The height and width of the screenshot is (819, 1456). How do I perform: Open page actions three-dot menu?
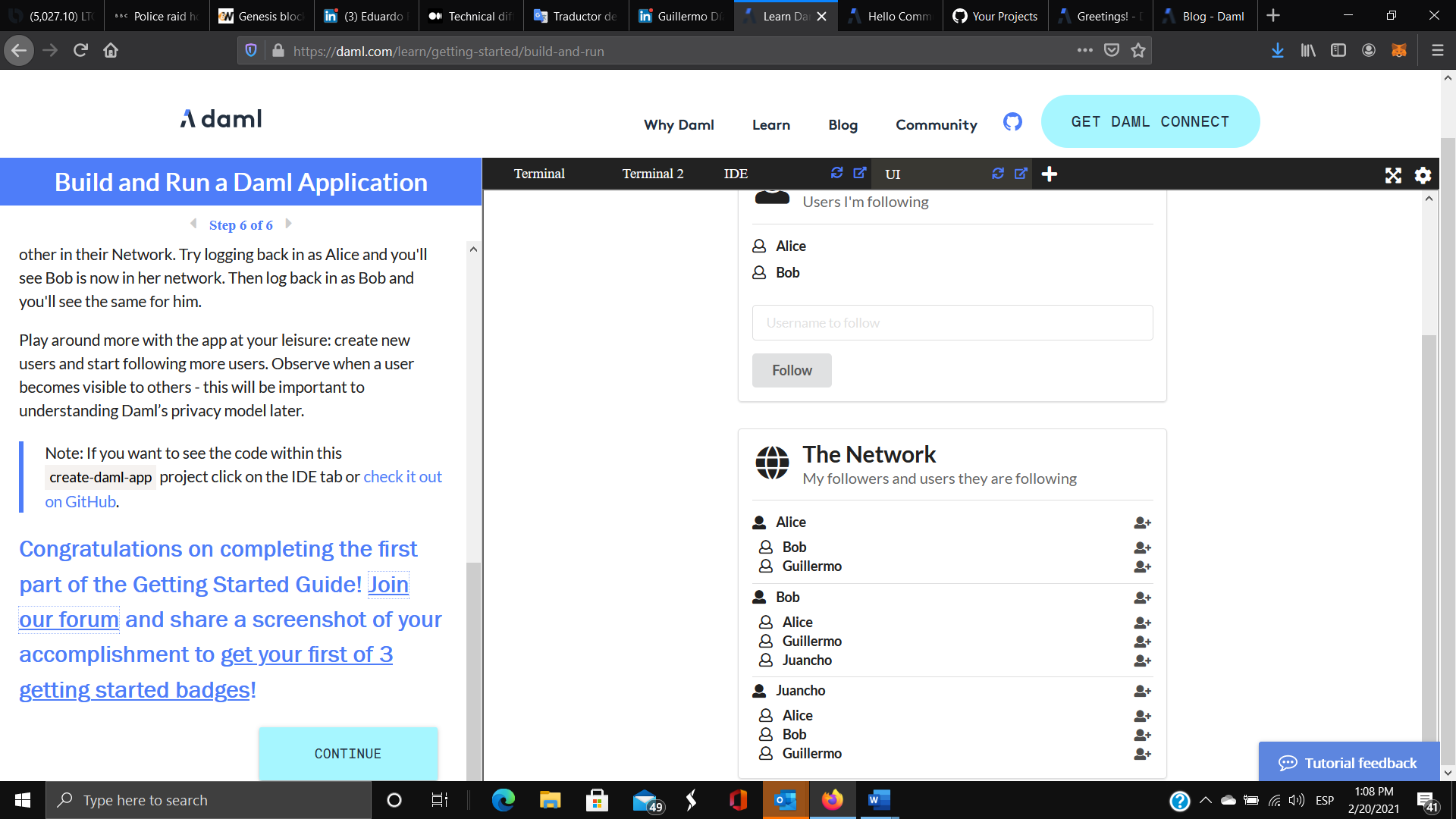pyautogui.click(x=1084, y=51)
